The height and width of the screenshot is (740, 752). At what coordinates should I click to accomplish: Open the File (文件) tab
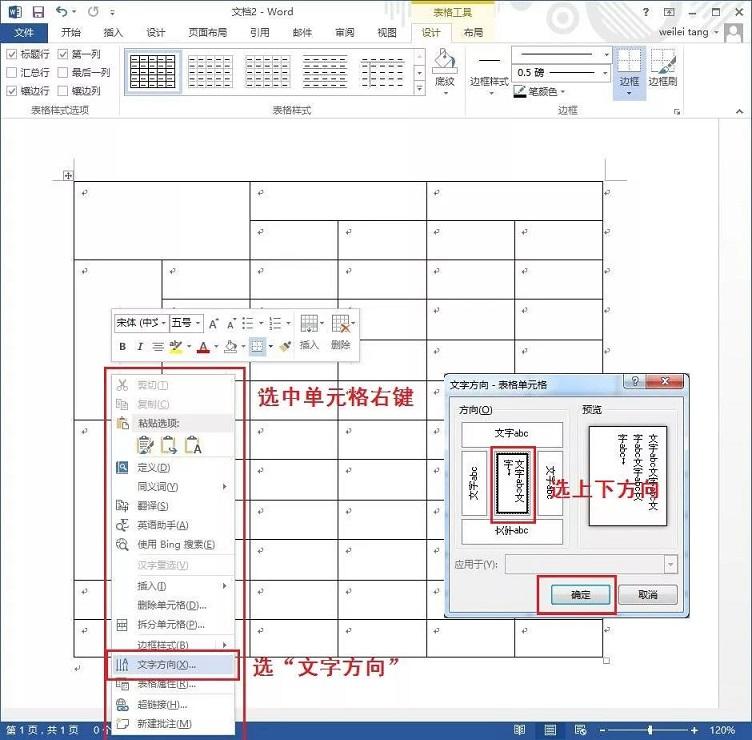[24, 32]
